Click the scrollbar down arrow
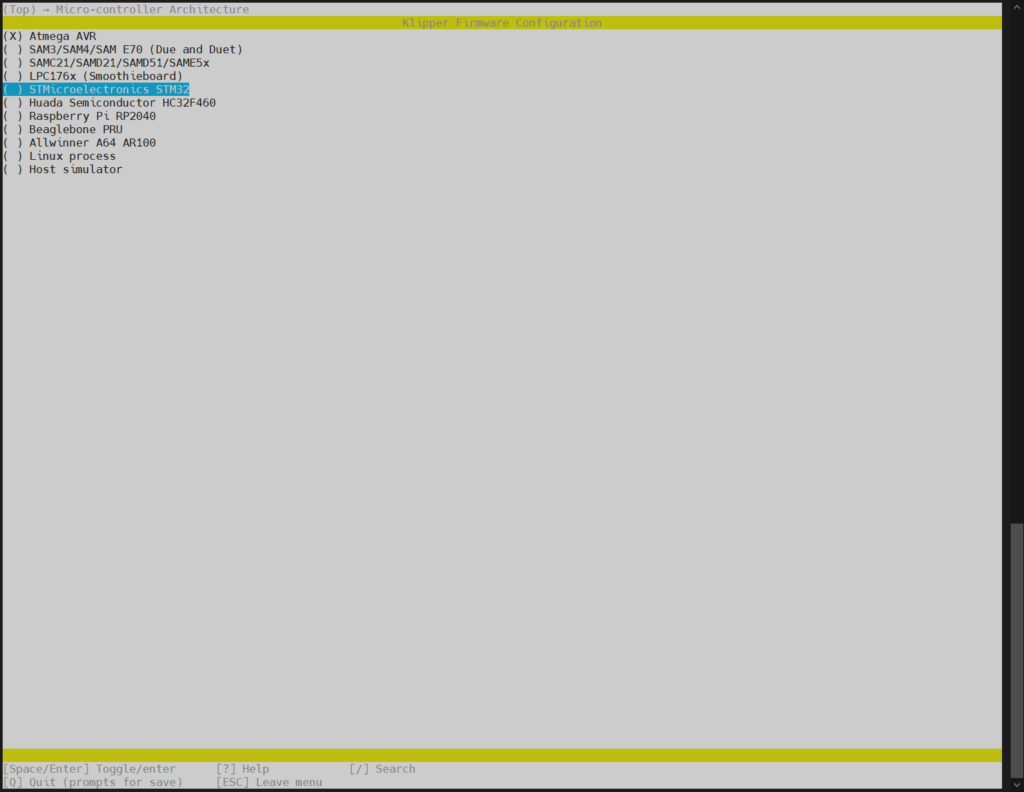This screenshot has height=792, width=1024. 1017,785
